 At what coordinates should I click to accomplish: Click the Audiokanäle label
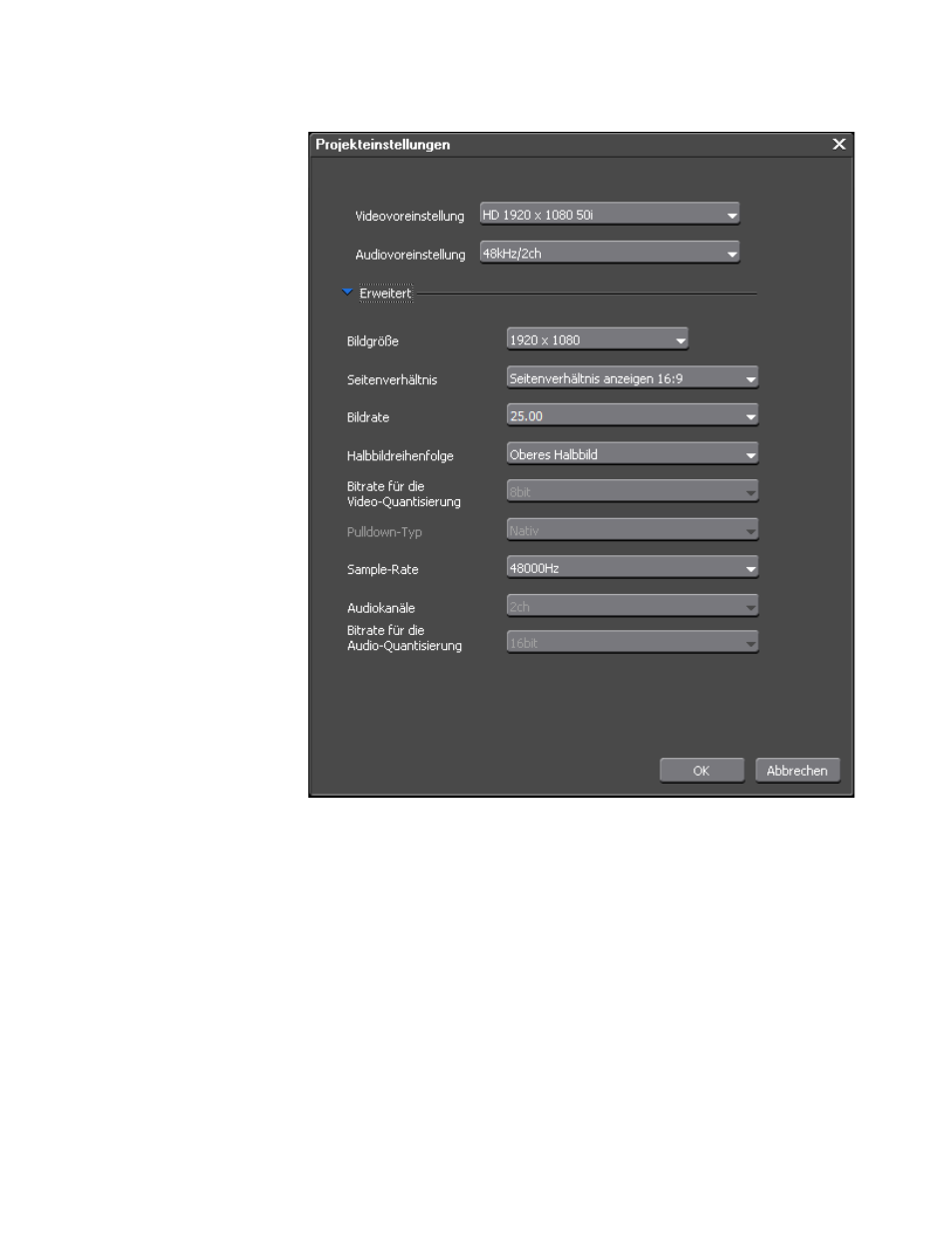[381, 608]
